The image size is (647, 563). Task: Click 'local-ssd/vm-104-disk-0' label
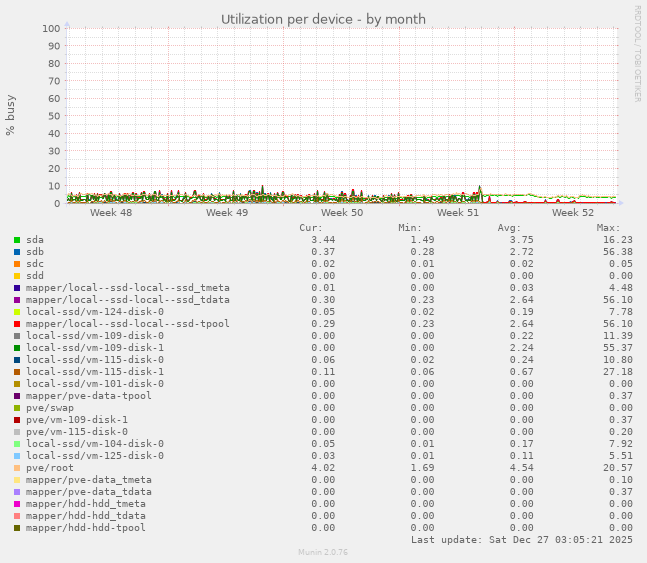95,444
